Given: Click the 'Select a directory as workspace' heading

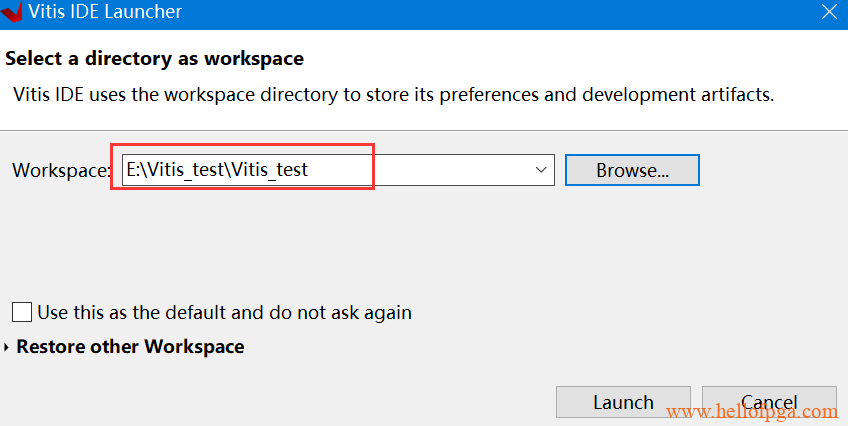Looking at the screenshot, I should [x=155, y=58].
